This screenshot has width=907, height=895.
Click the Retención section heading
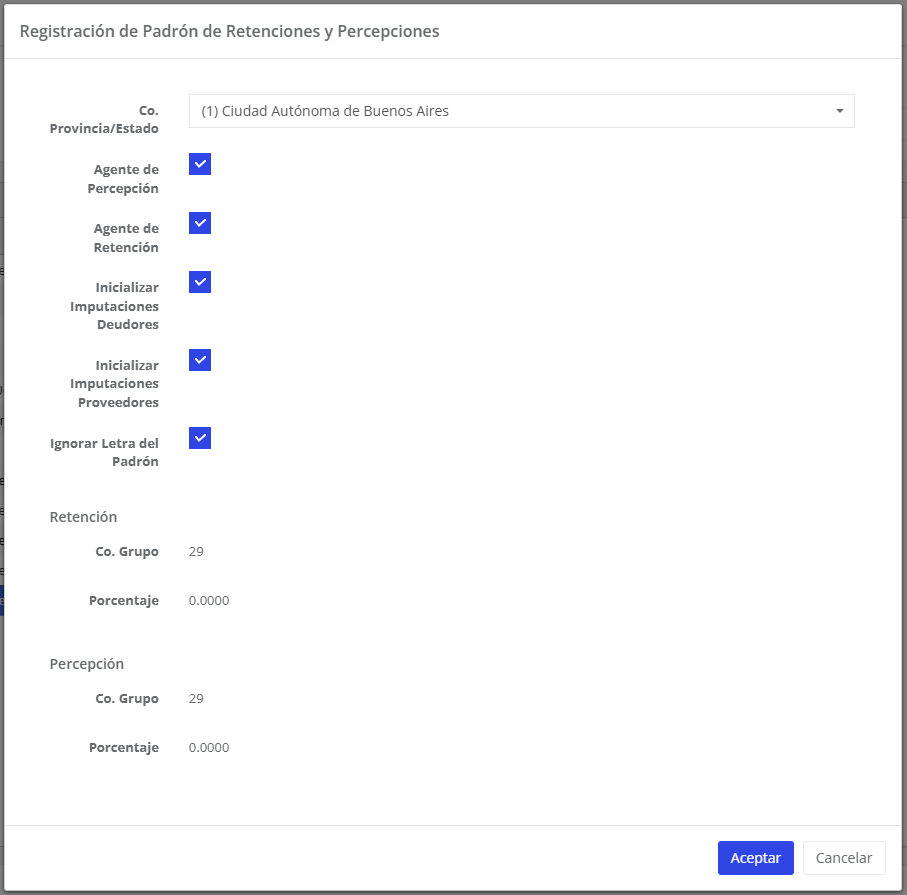point(83,517)
